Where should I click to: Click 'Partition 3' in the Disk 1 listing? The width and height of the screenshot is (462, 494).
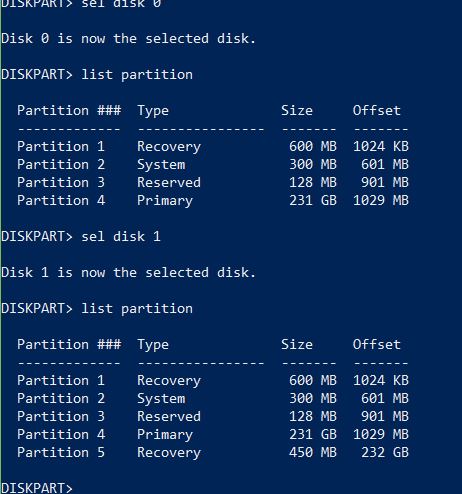click(61, 416)
